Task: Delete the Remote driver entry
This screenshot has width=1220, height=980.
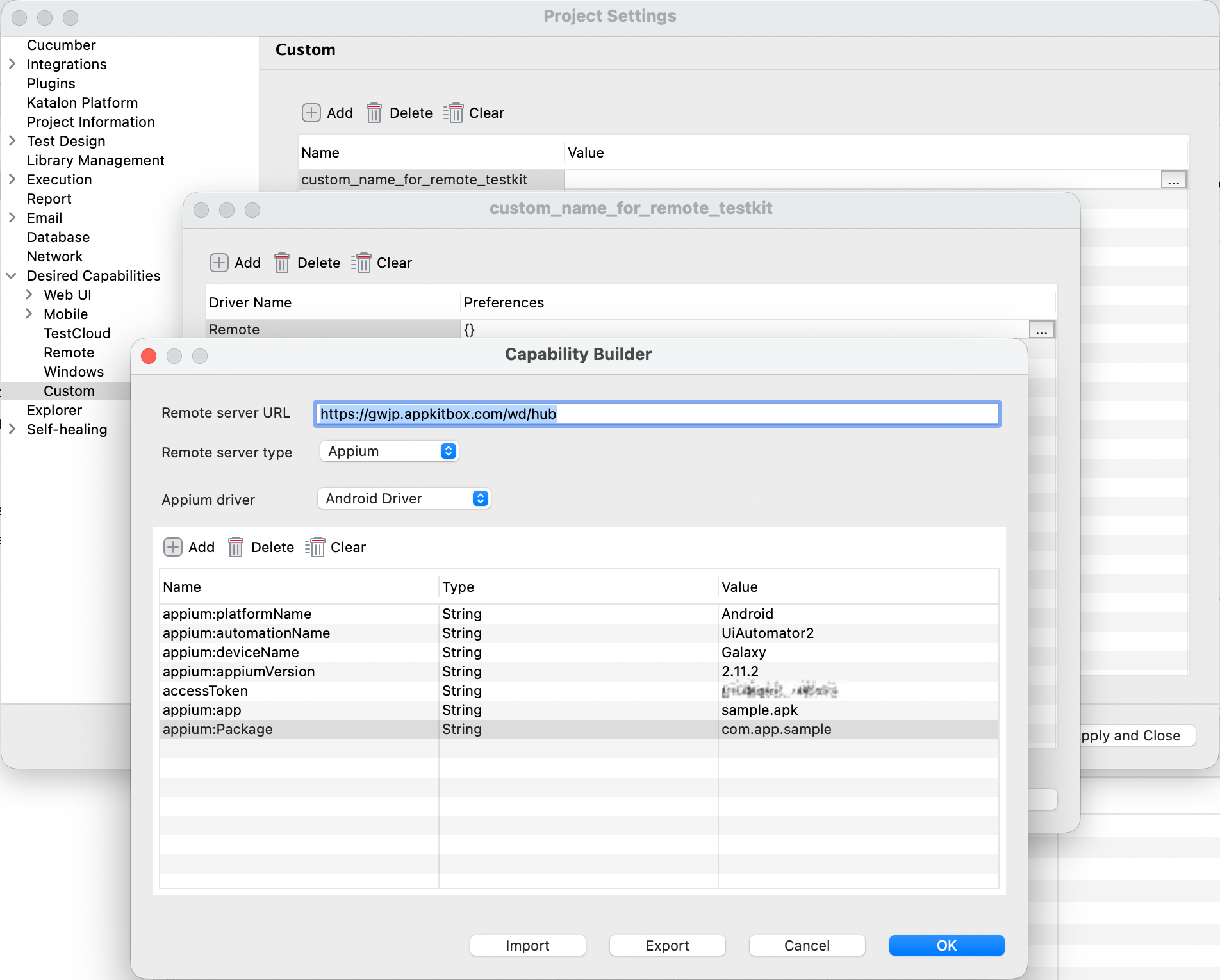Action: click(x=307, y=263)
